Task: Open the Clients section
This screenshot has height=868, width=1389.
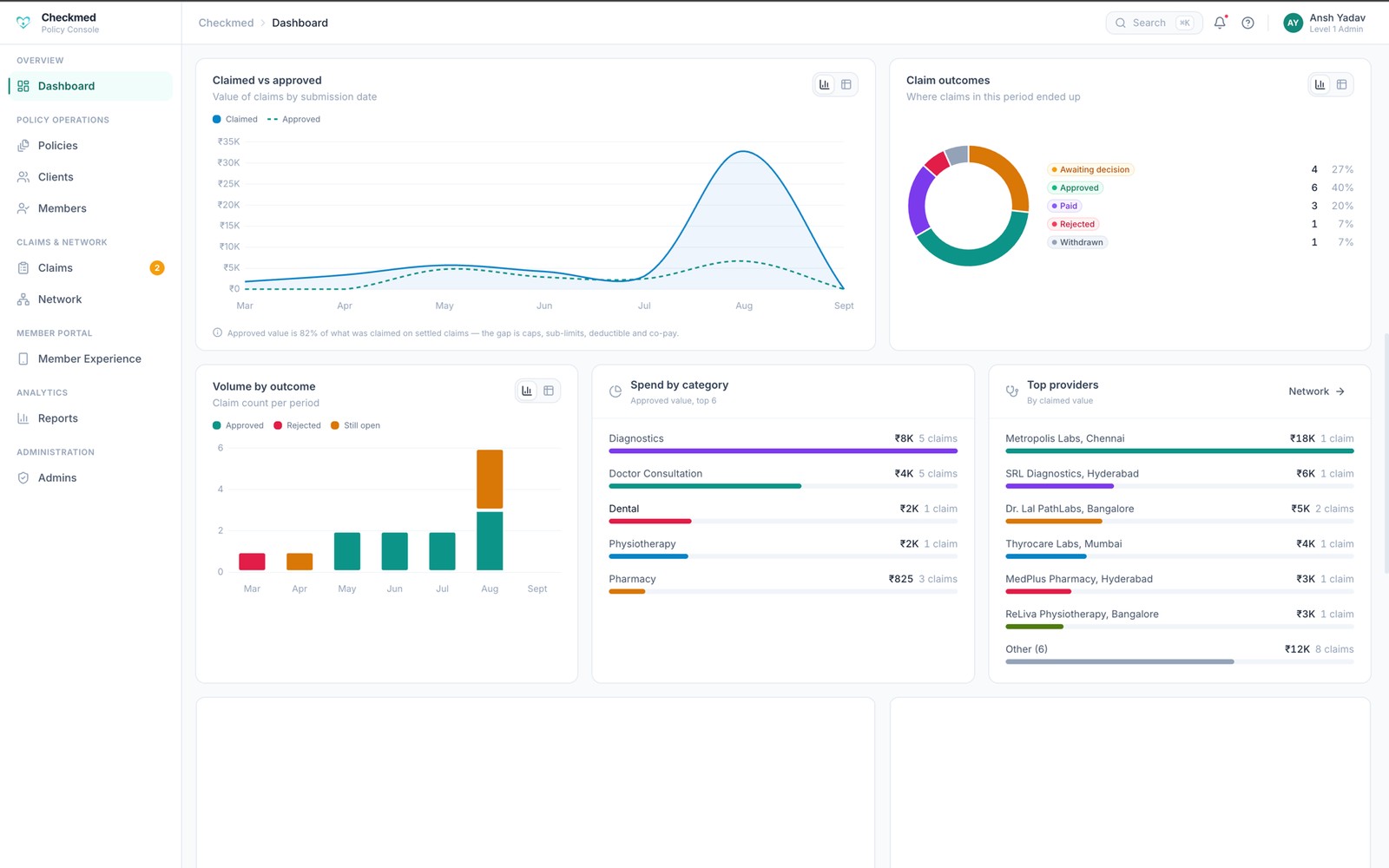Action: tap(90, 177)
